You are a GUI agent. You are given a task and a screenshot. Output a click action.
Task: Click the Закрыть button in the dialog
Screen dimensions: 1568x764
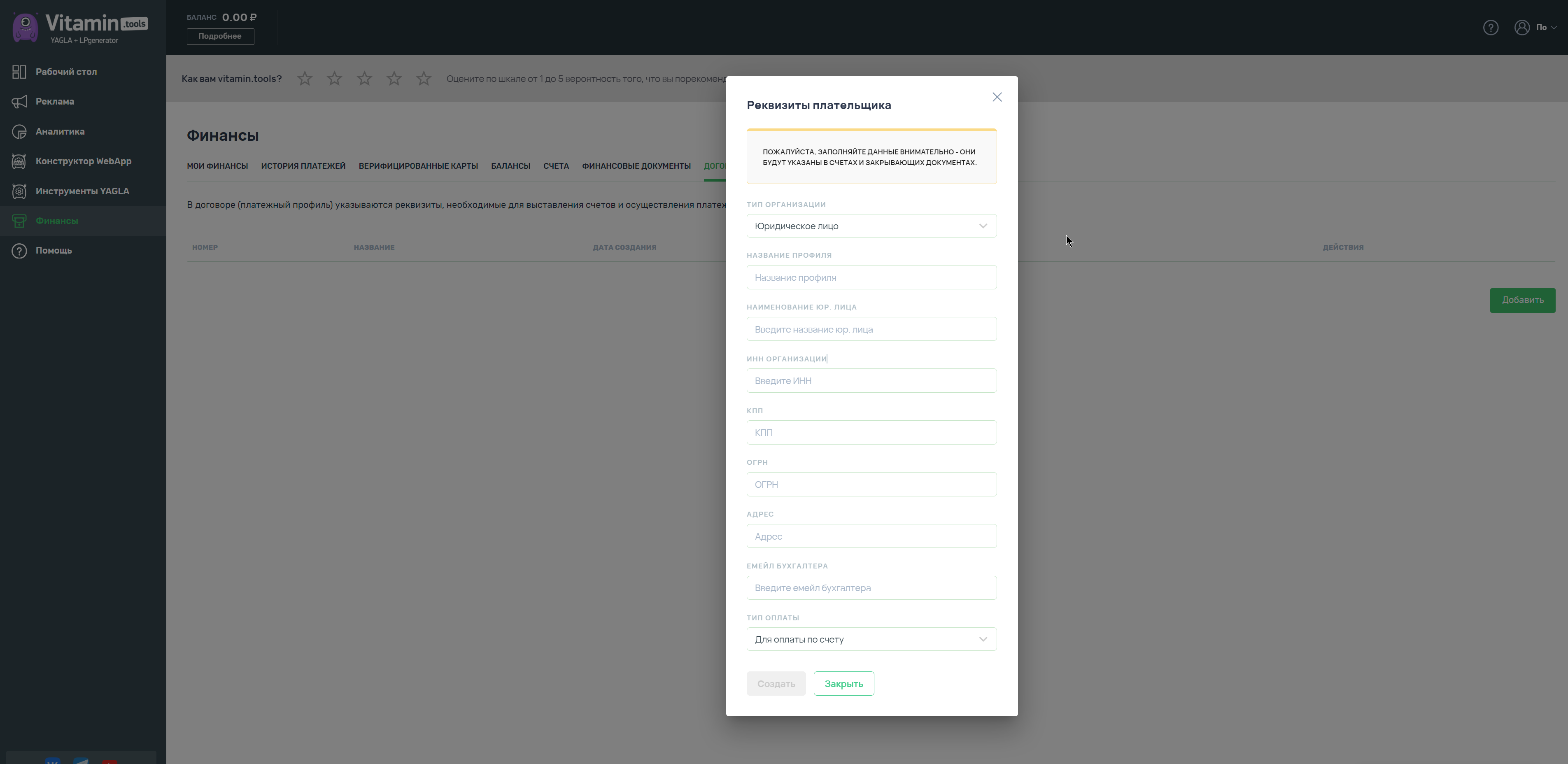click(x=843, y=684)
